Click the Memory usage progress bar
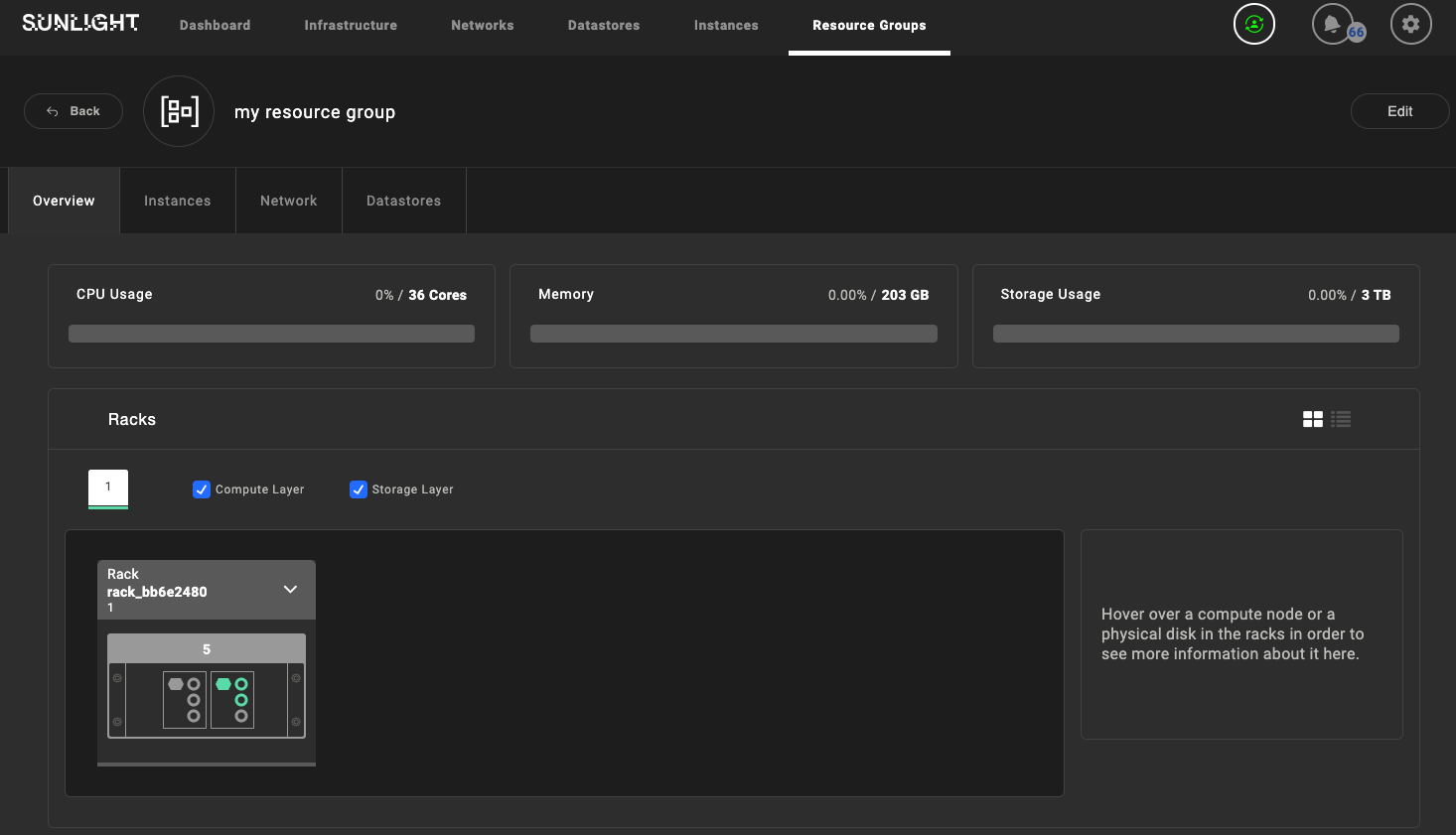The image size is (1456, 835). click(734, 334)
